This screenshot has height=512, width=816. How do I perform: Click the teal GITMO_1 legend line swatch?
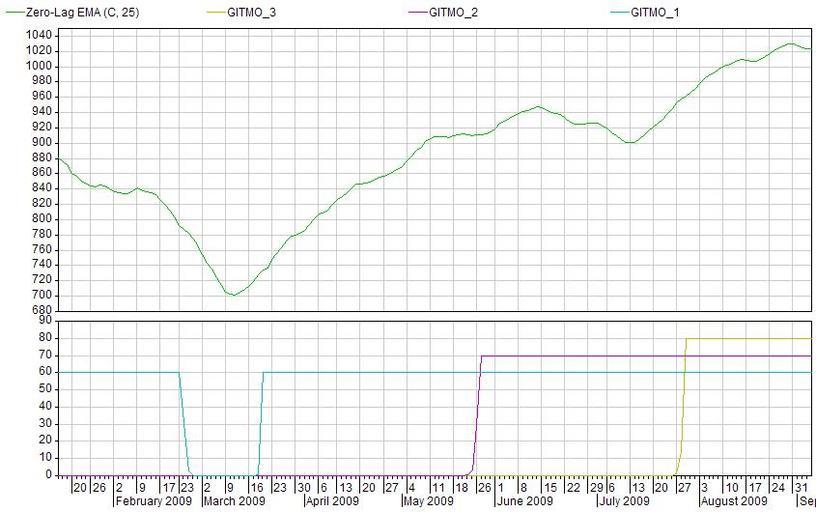pos(617,13)
